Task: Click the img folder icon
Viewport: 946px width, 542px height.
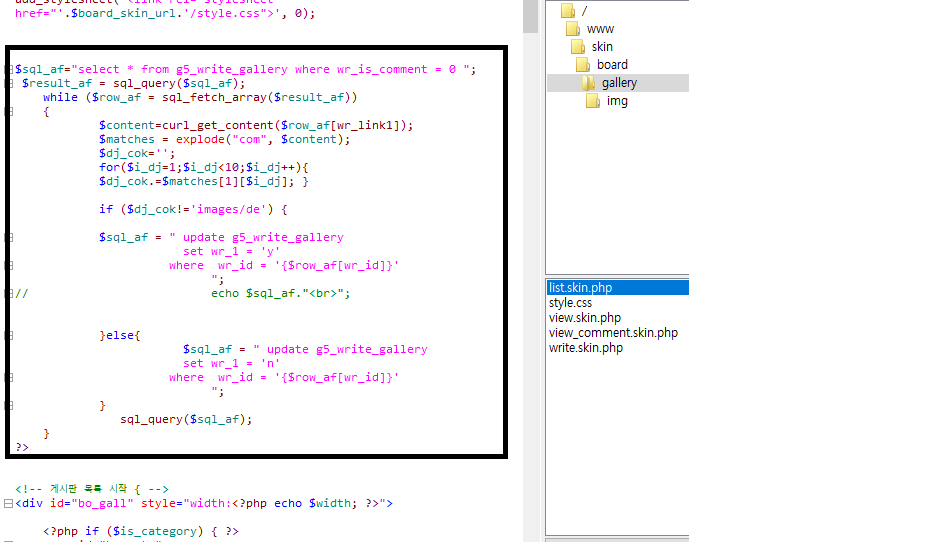Action: point(593,101)
